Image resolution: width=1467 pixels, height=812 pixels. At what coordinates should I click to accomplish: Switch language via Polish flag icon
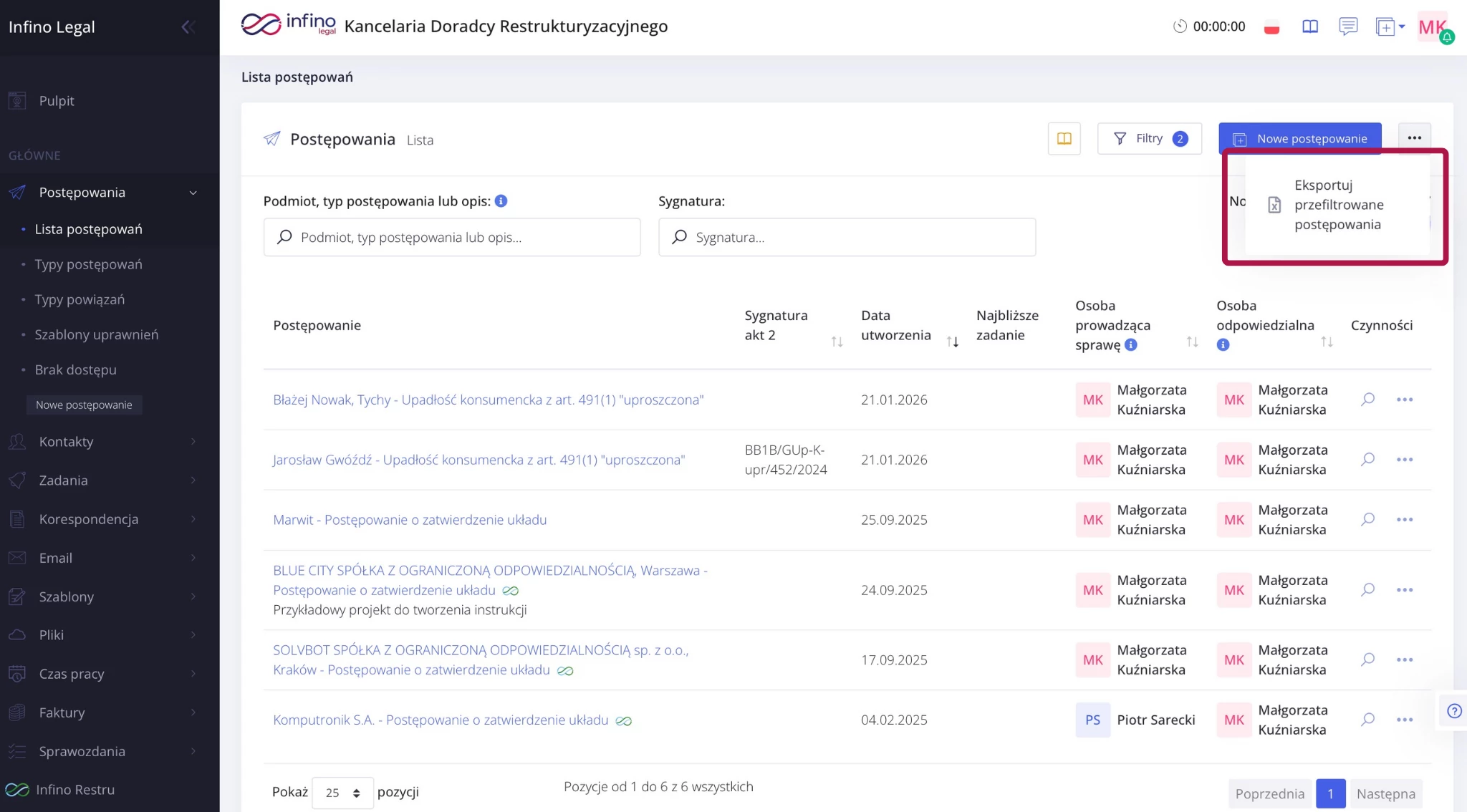click(1271, 27)
